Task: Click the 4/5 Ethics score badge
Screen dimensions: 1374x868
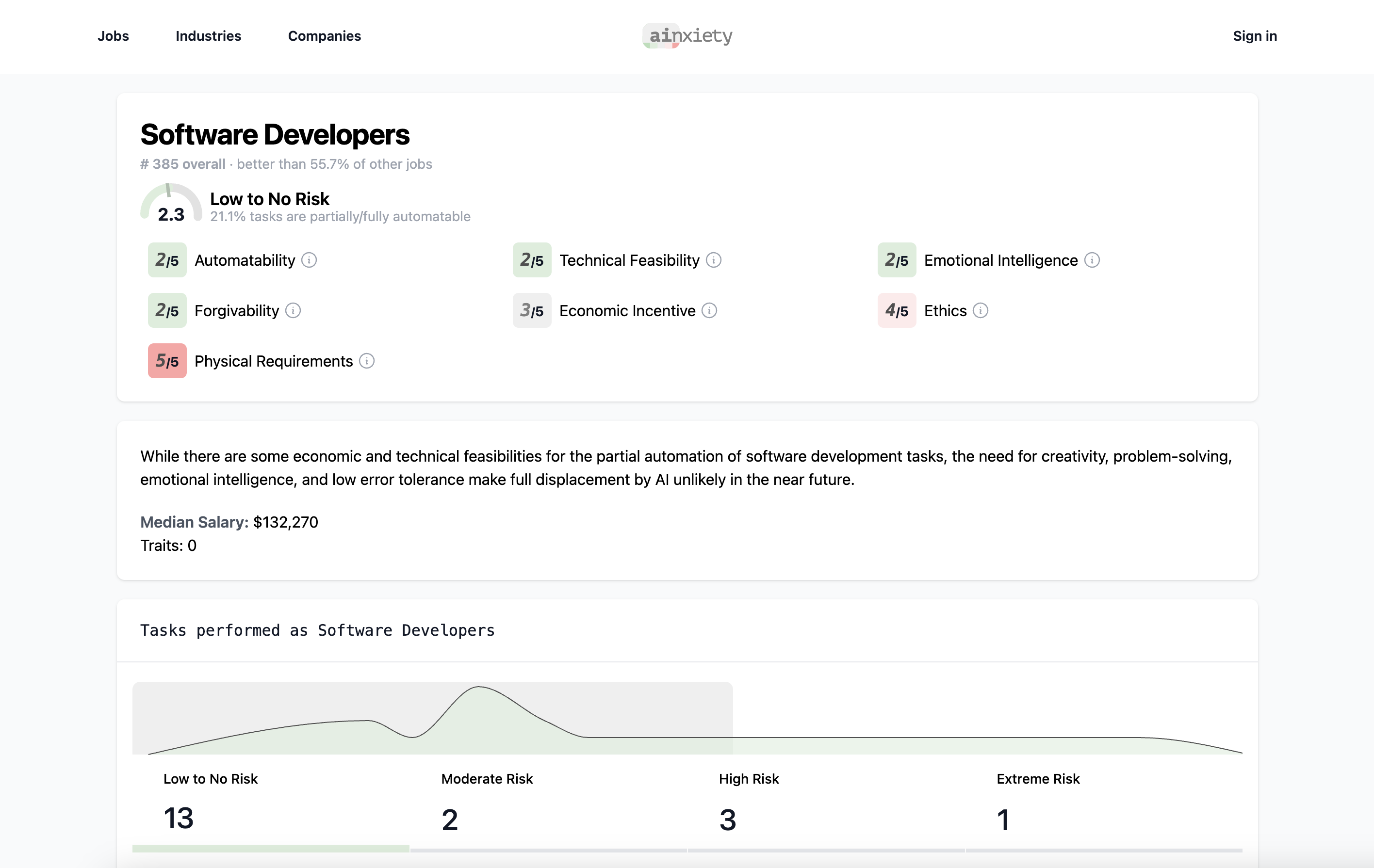Action: [897, 310]
